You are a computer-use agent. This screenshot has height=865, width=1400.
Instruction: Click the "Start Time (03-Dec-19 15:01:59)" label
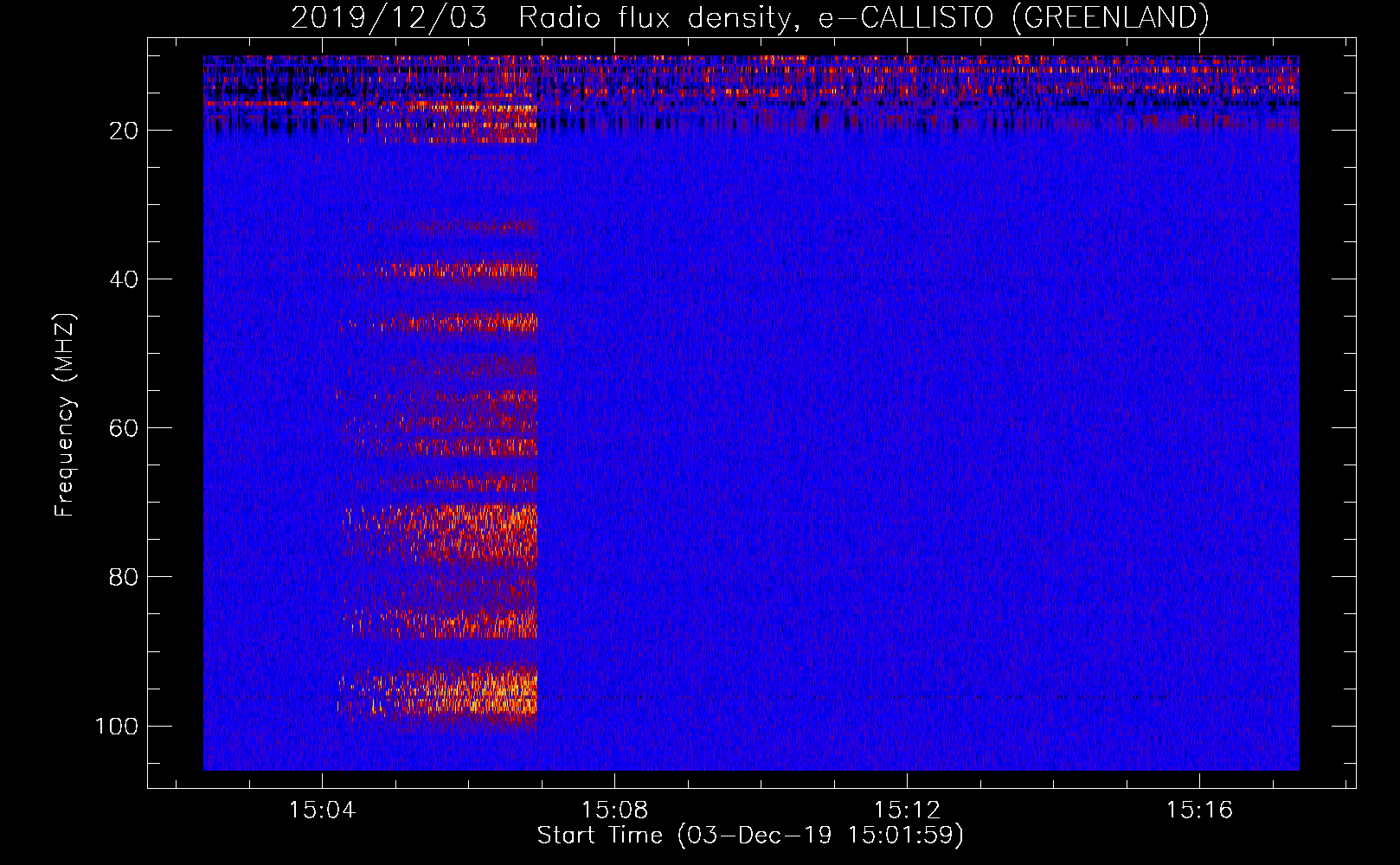coord(750,836)
